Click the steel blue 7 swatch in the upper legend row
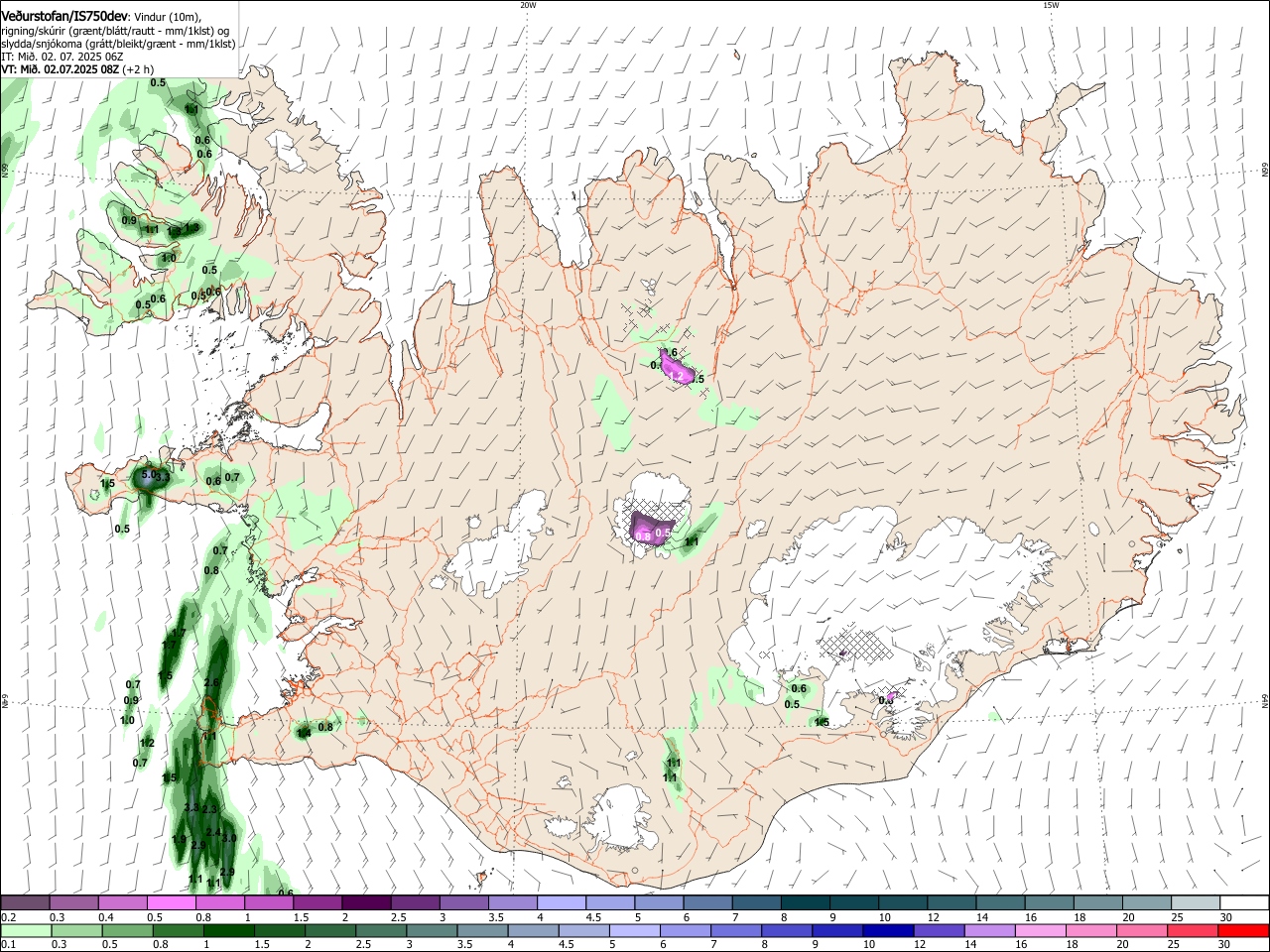 757,903
